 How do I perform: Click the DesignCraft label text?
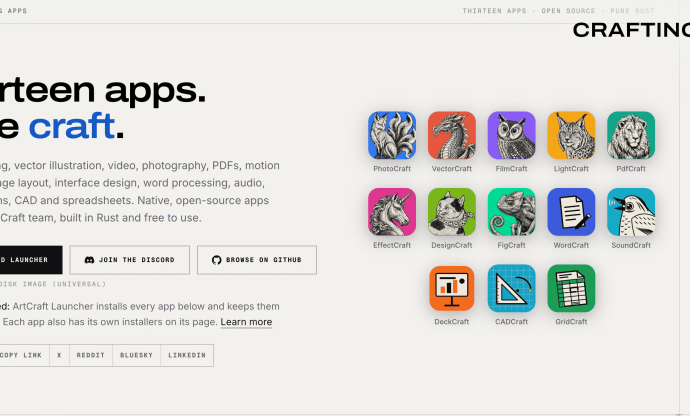click(x=452, y=245)
